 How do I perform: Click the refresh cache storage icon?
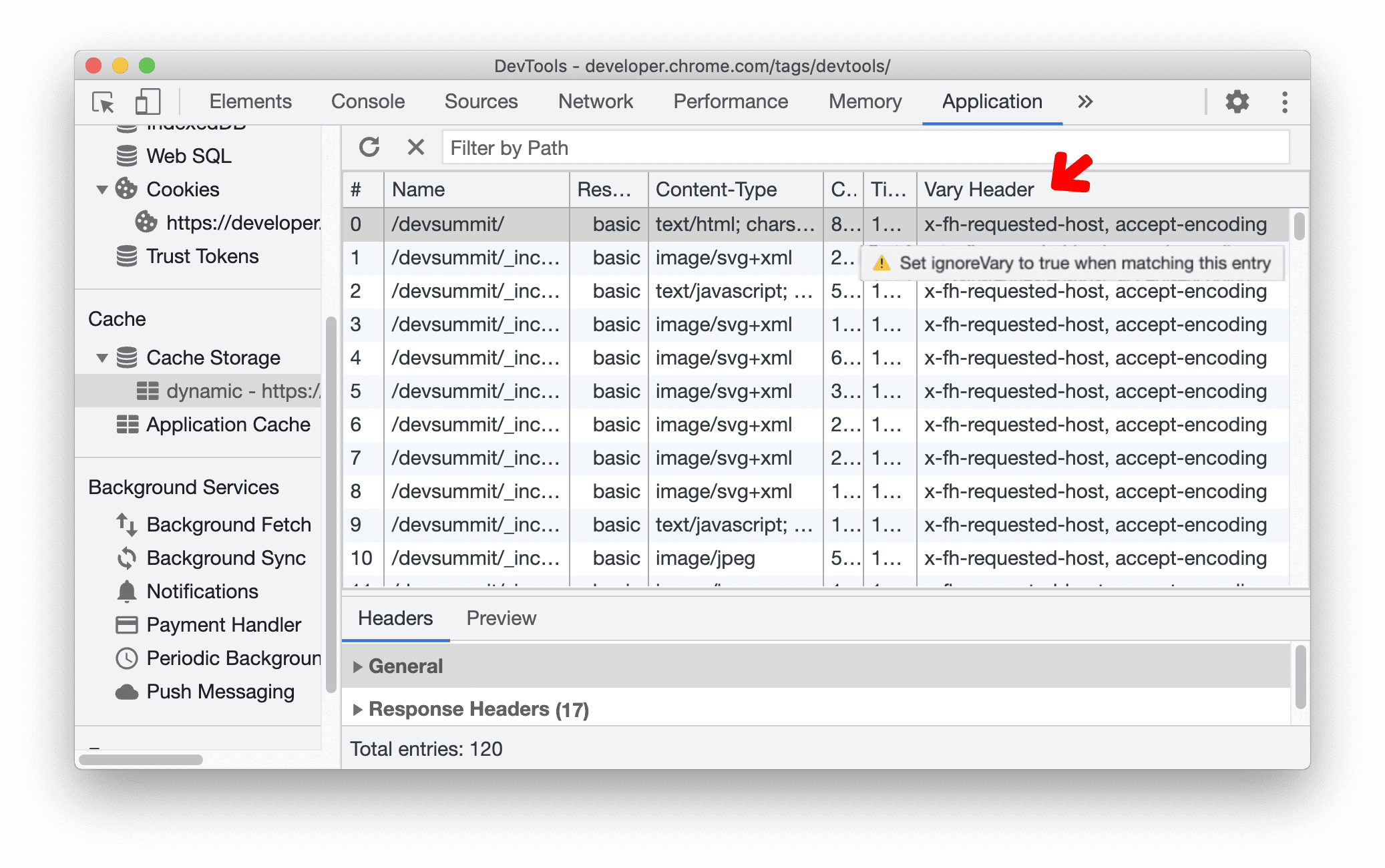click(x=369, y=148)
